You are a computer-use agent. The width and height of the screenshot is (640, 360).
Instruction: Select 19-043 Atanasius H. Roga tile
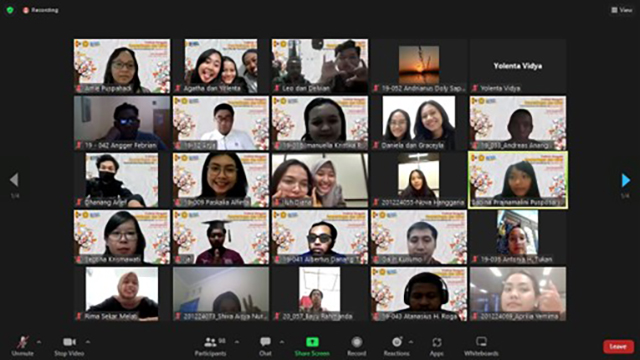(419, 294)
